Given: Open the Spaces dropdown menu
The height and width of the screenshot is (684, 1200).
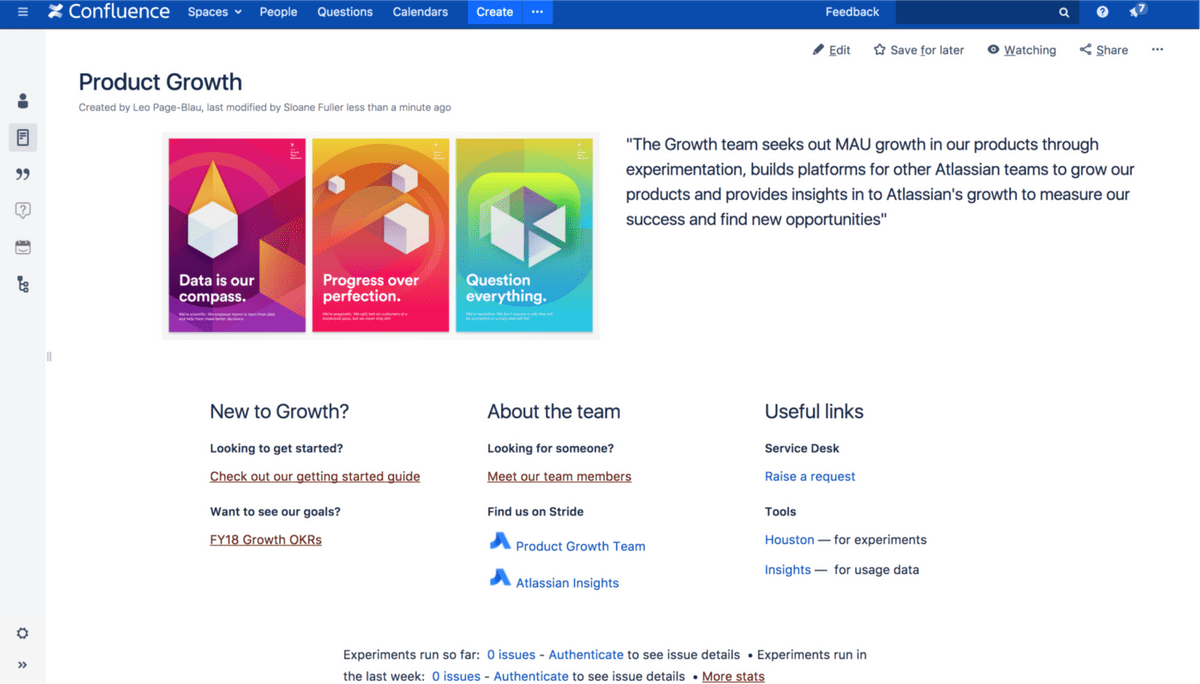Looking at the screenshot, I should click(x=215, y=12).
